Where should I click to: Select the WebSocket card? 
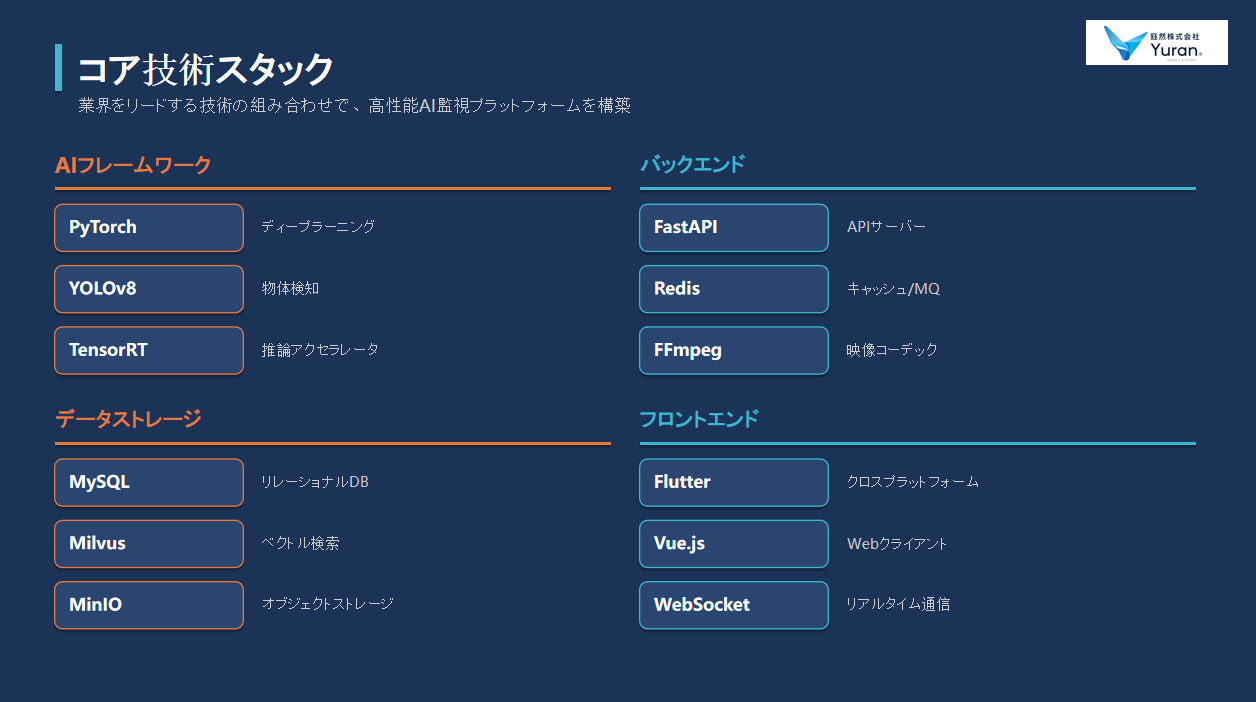coord(734,605)
